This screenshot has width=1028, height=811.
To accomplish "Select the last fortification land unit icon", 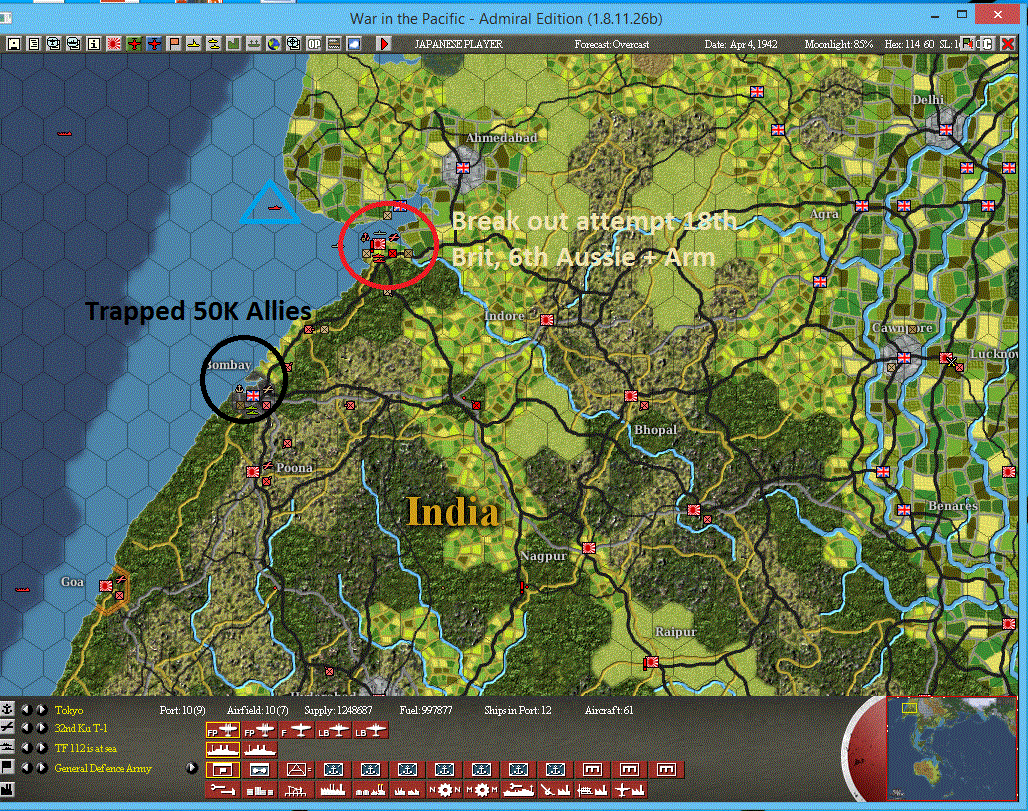I will click(x=665, y=770).
